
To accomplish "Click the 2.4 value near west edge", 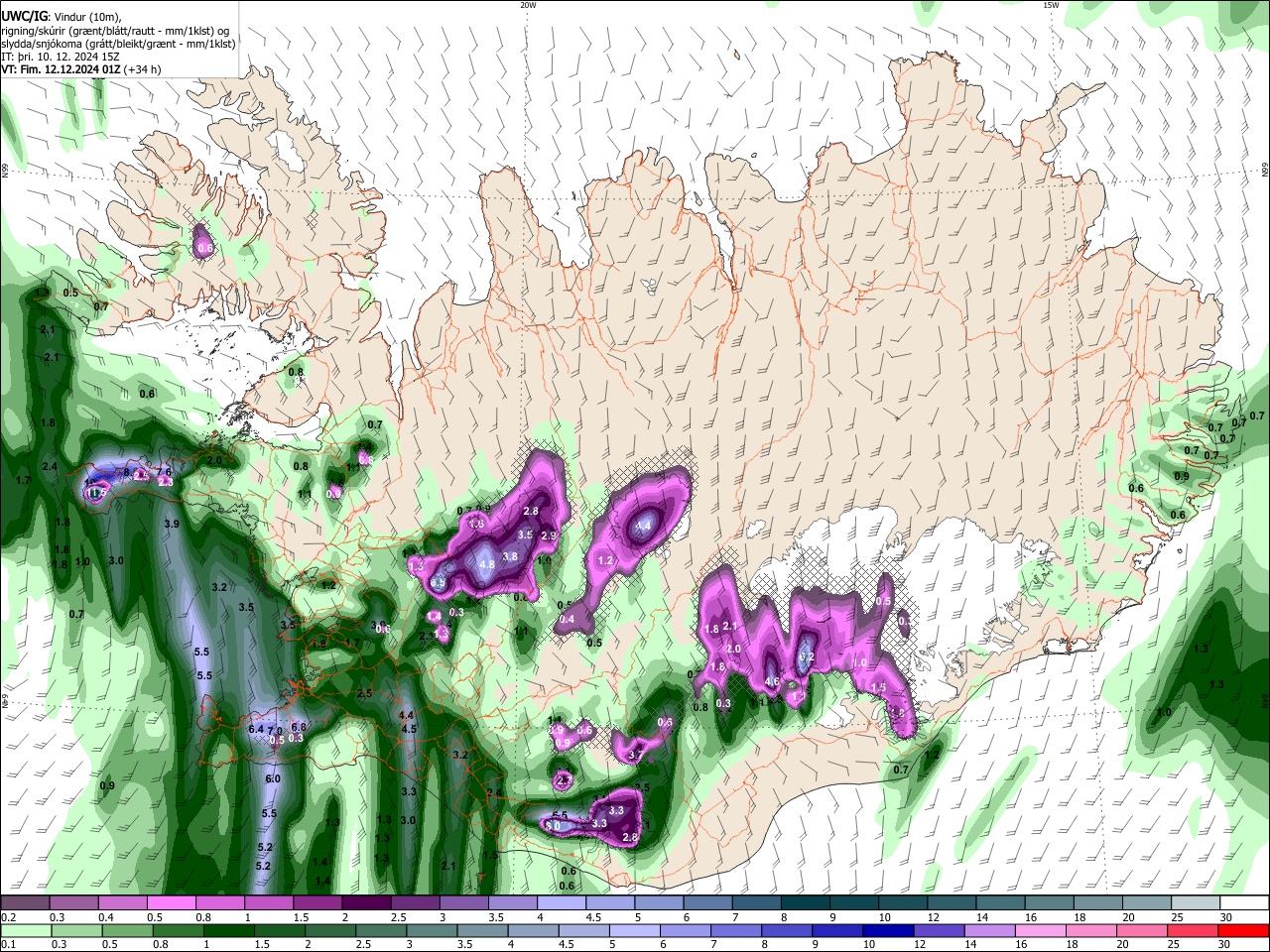I will 50,466.
